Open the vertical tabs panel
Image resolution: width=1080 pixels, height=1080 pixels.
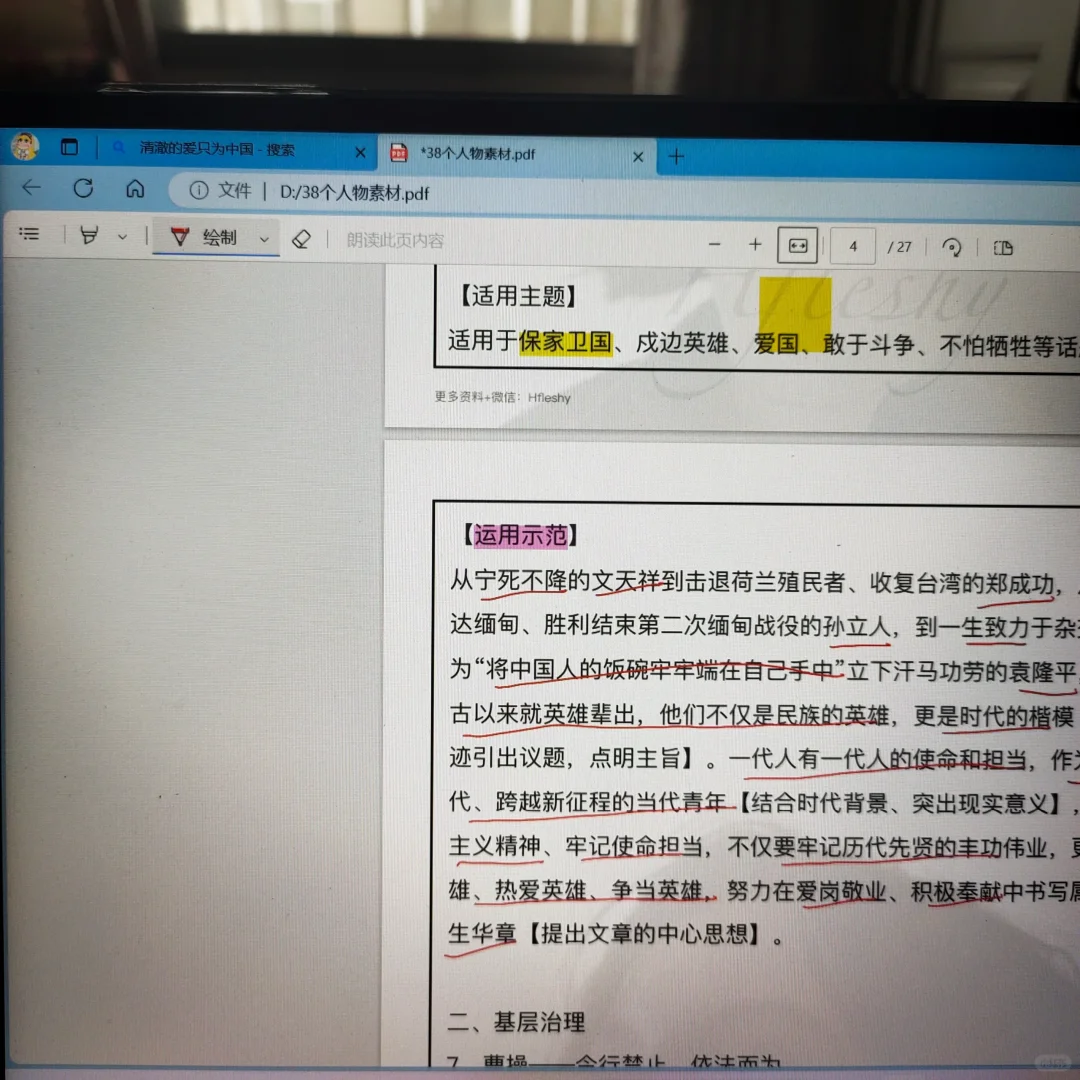click(70, 147)
